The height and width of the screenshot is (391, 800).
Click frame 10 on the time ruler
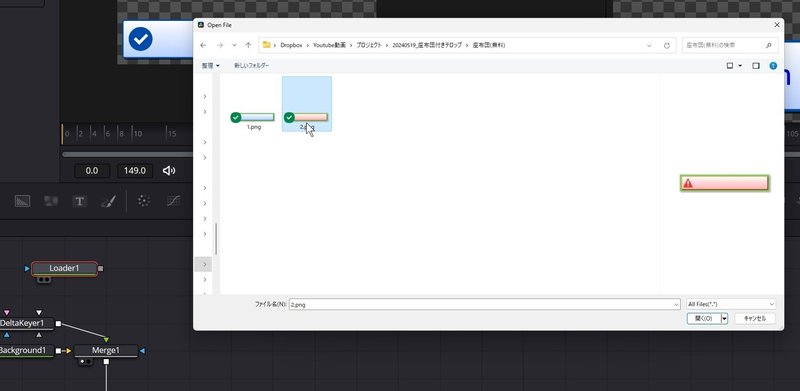137,134
